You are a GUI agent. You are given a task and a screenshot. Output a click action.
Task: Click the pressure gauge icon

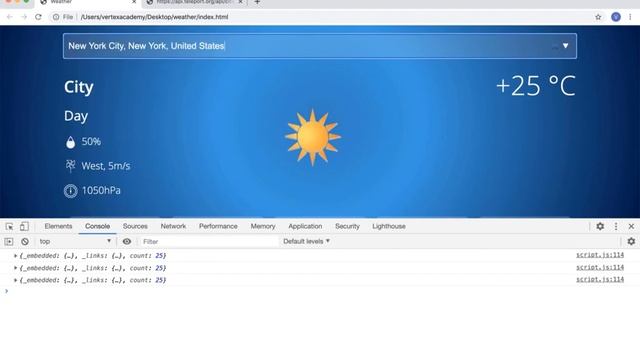(x=71, y=191)
